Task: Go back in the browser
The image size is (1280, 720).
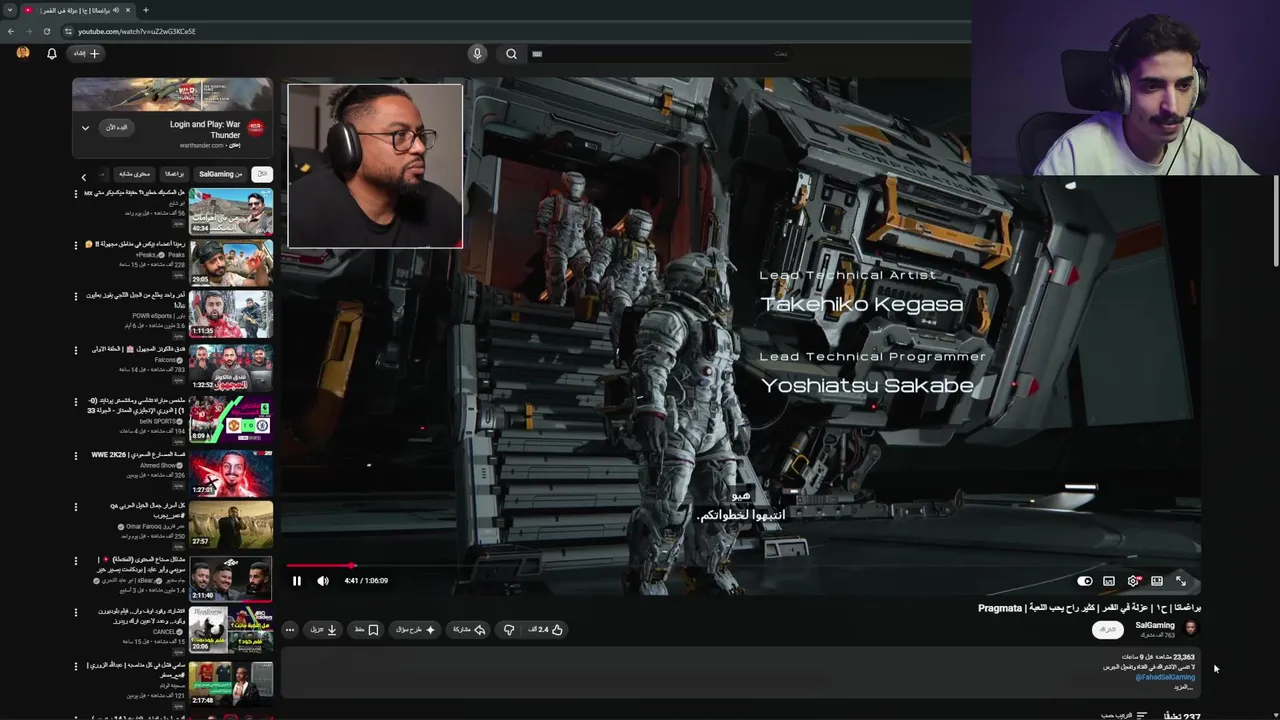Action: pyautogui.click(x=11, y=31)
